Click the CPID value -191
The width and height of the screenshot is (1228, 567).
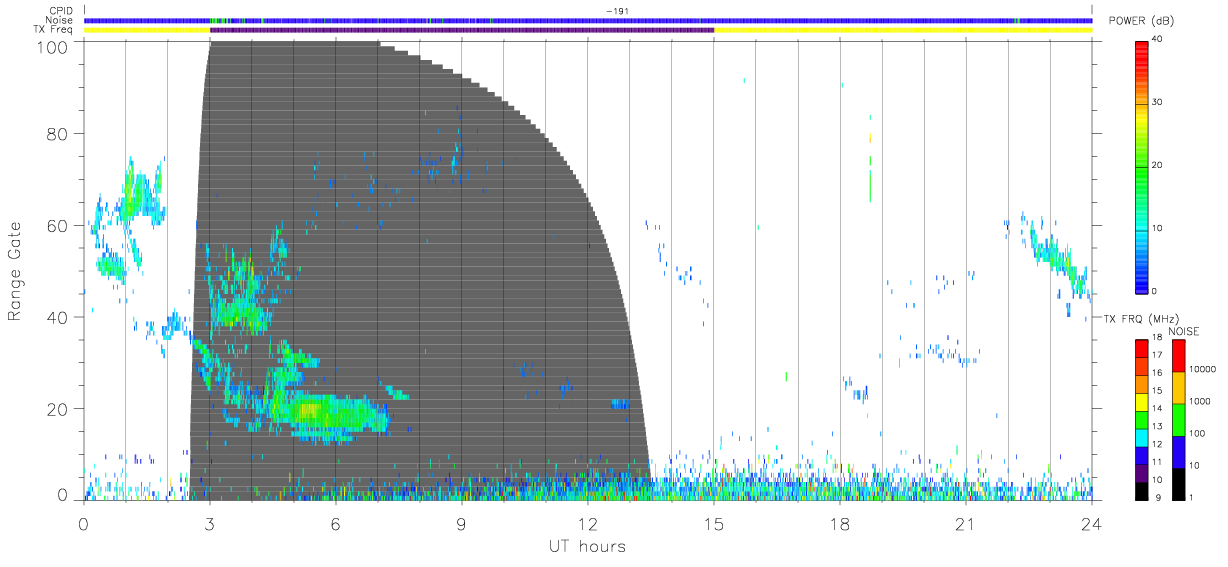coord(617,11)
